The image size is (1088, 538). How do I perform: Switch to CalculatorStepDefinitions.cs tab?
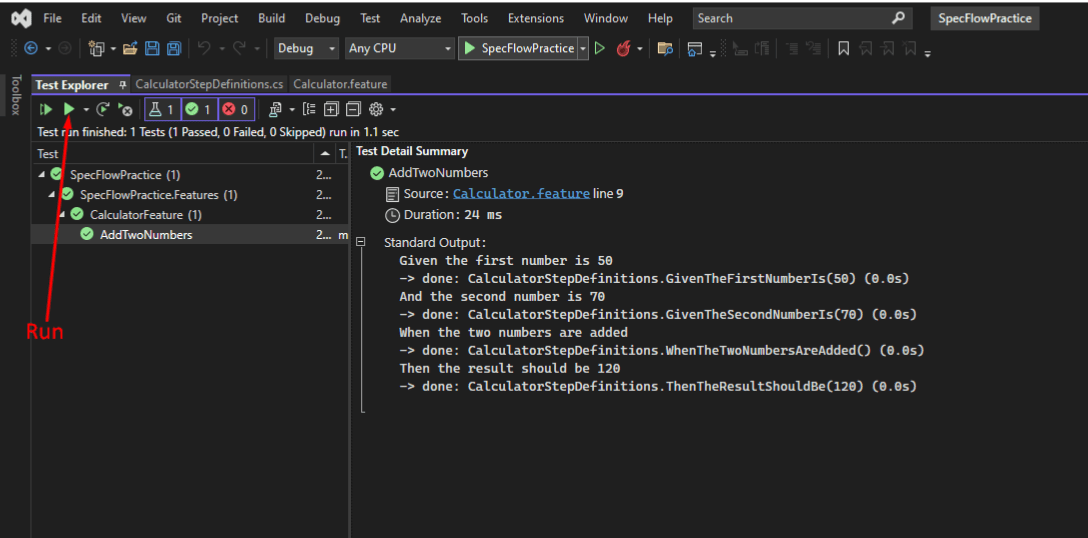point(210,84)
